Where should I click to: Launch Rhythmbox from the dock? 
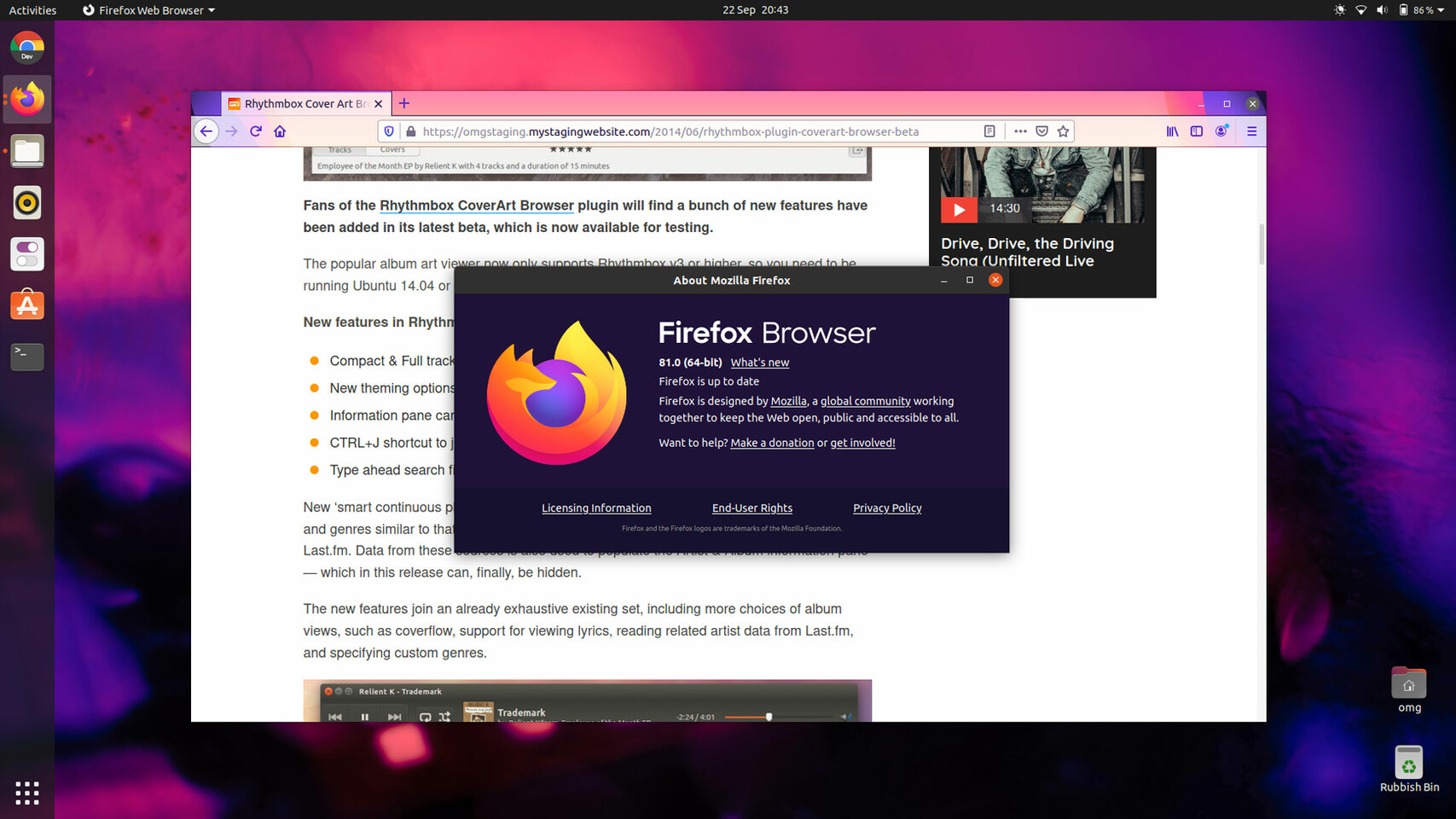pos(27,203)
